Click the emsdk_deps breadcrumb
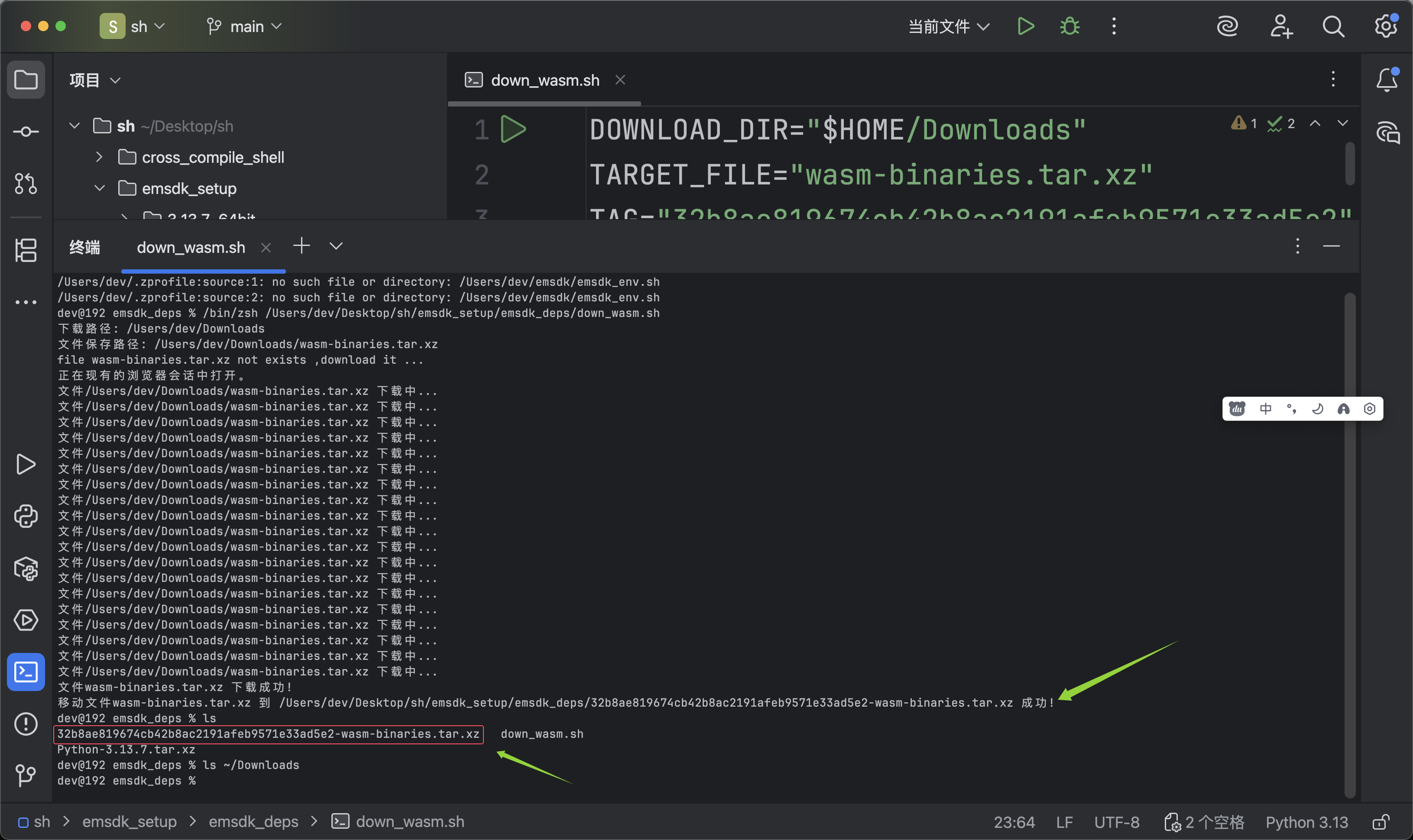This screenshot has width=1413, height=840. click(253, 822)
